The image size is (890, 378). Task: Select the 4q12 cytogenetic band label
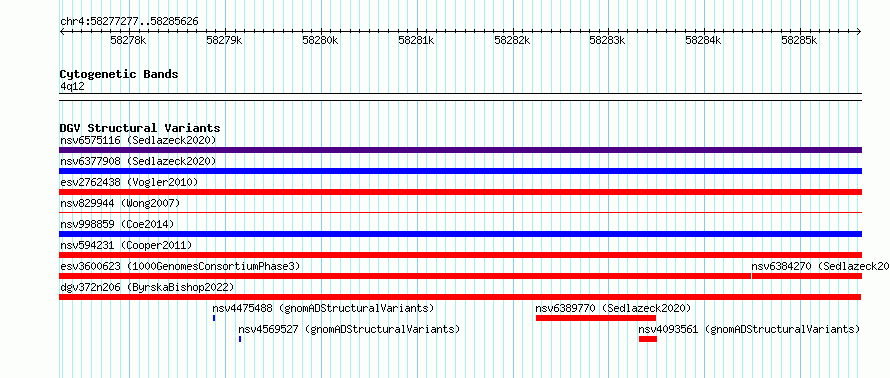pyautogui.click(x=72, y=86)
